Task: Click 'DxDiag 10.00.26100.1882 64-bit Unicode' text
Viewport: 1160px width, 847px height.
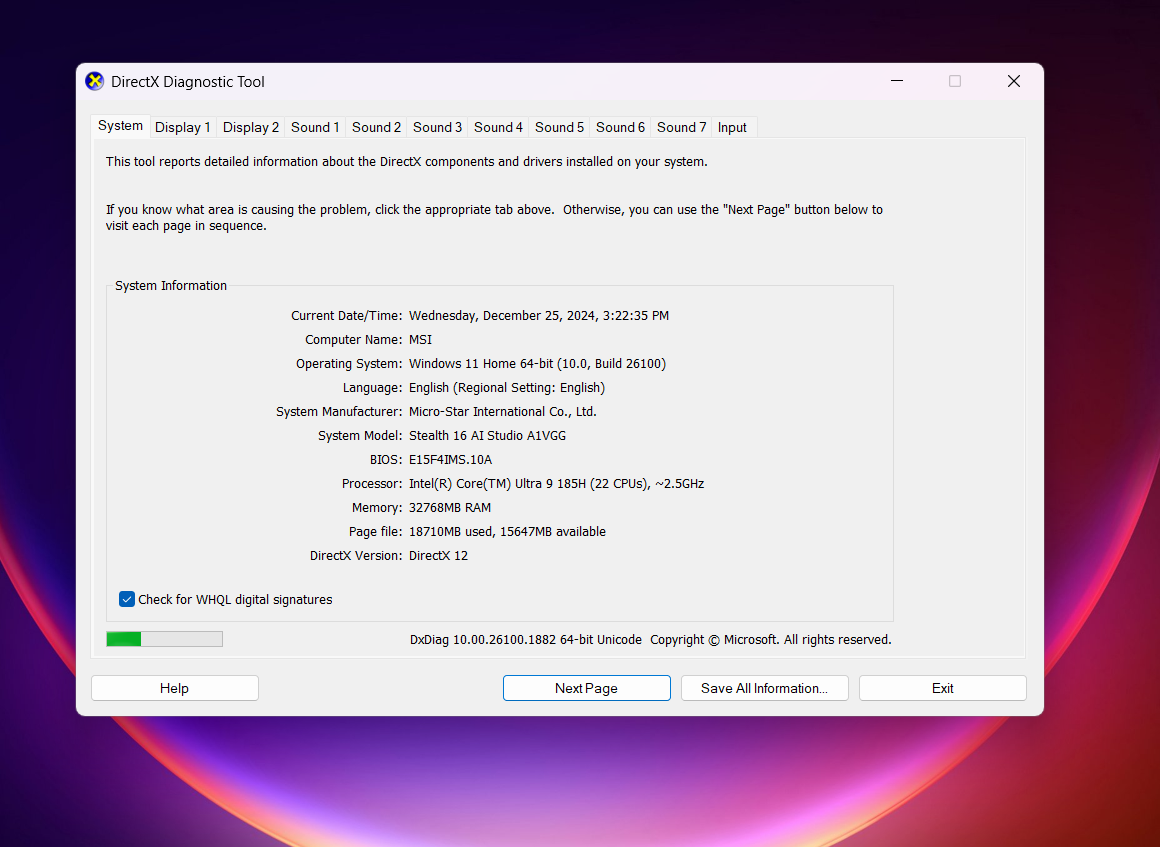Action: coord(526,640)
